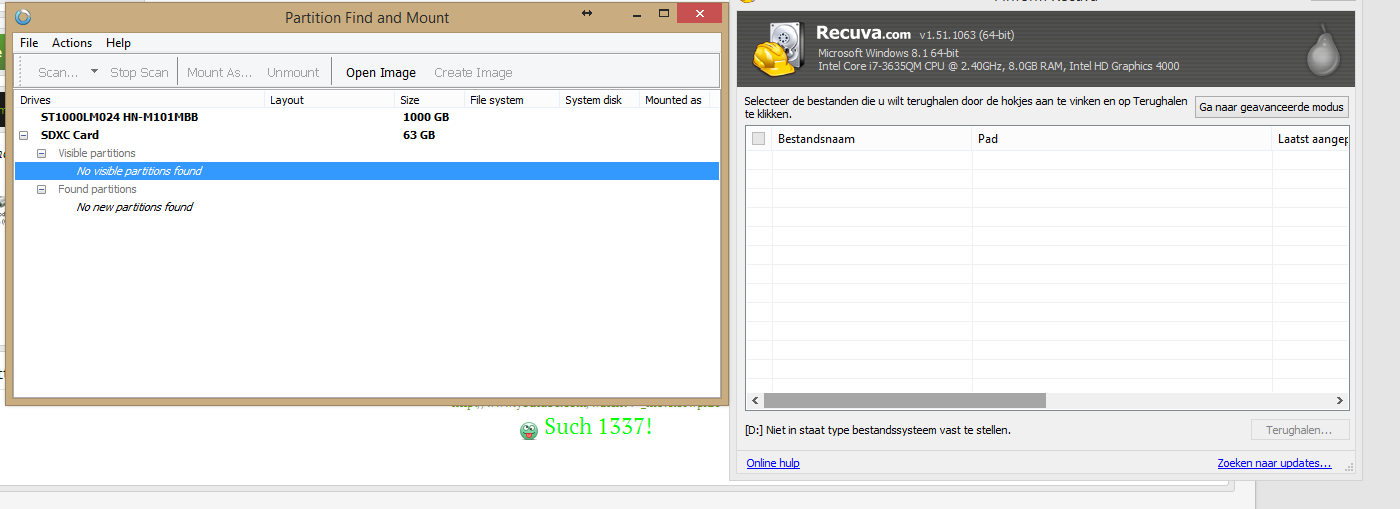Click the 'Such 1337!' green text
The width and height of the screenshot is (1400, 509).
click(x=598, y=427)
